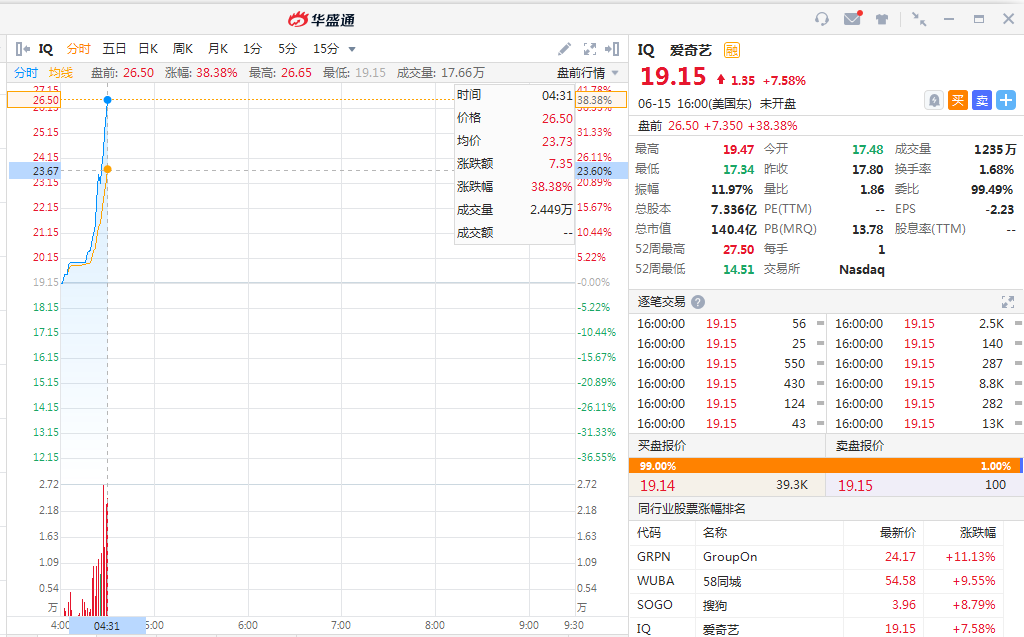Switch to the 日K chart tab
This screenshot has height=637, width=1024.
click(x=148, y=49)
